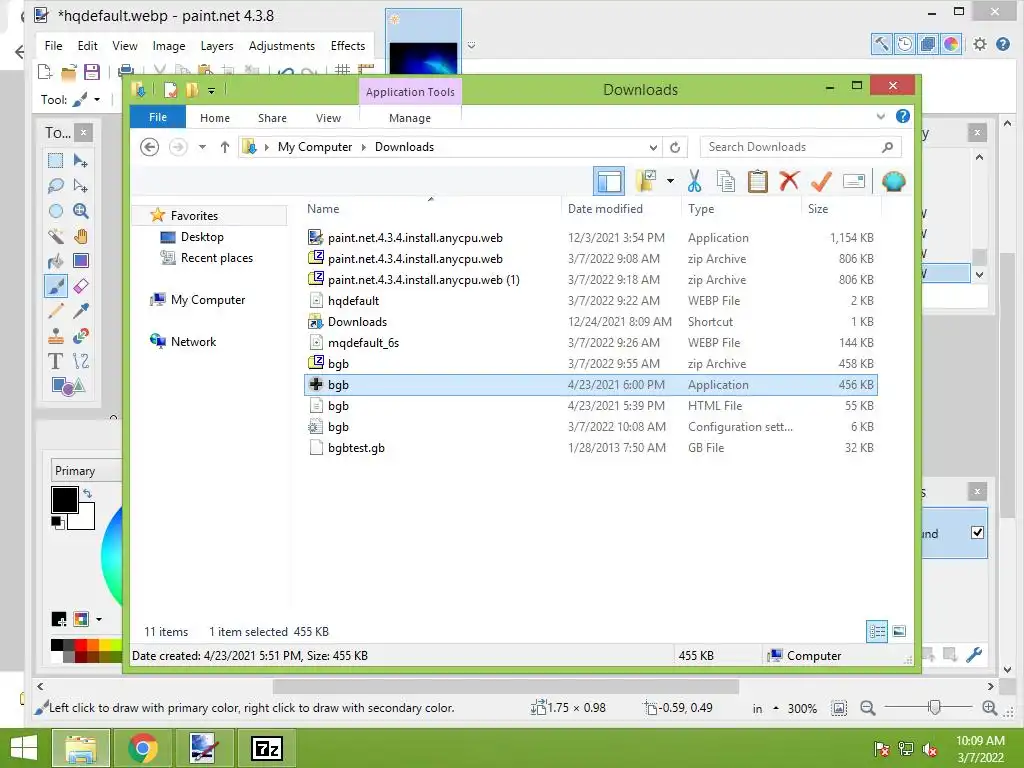Select the Zoom magnifier tool in Tools panel
The height and width of the screenshot is (768, 1024).
pos(80,211)
